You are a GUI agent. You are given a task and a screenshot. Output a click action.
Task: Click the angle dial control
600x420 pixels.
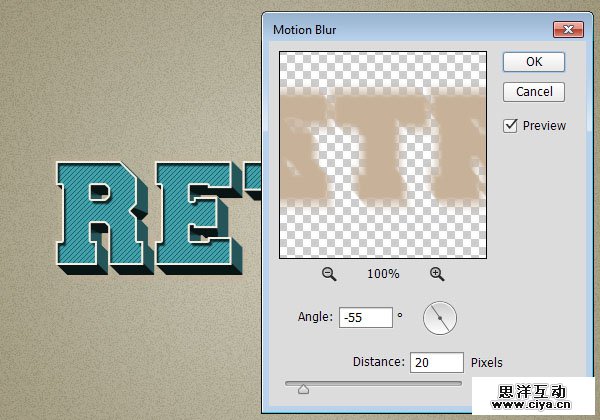click(x=440, y=318)
